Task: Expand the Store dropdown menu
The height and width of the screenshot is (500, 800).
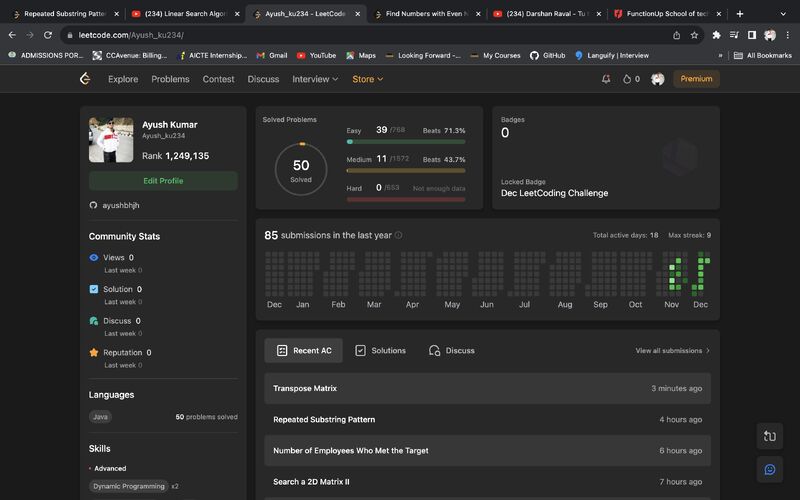Action: pos(367,79)
